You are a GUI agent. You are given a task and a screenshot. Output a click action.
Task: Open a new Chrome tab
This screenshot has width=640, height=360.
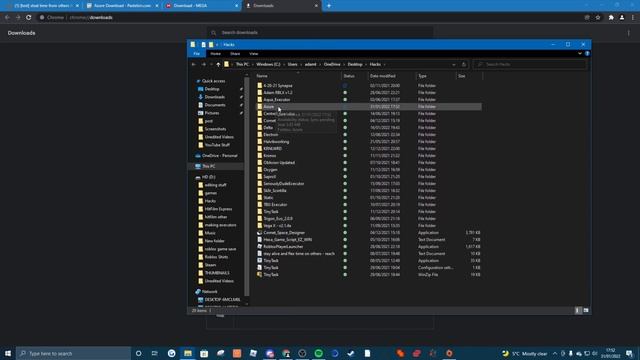tap(329, 6)
